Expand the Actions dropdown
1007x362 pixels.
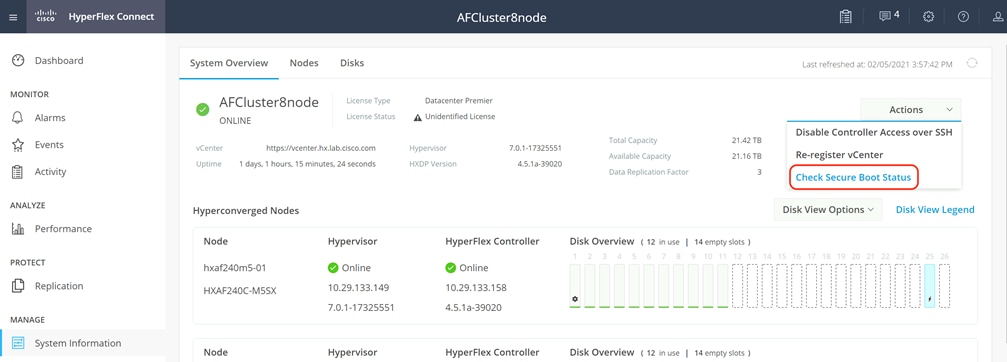point(911,110)
